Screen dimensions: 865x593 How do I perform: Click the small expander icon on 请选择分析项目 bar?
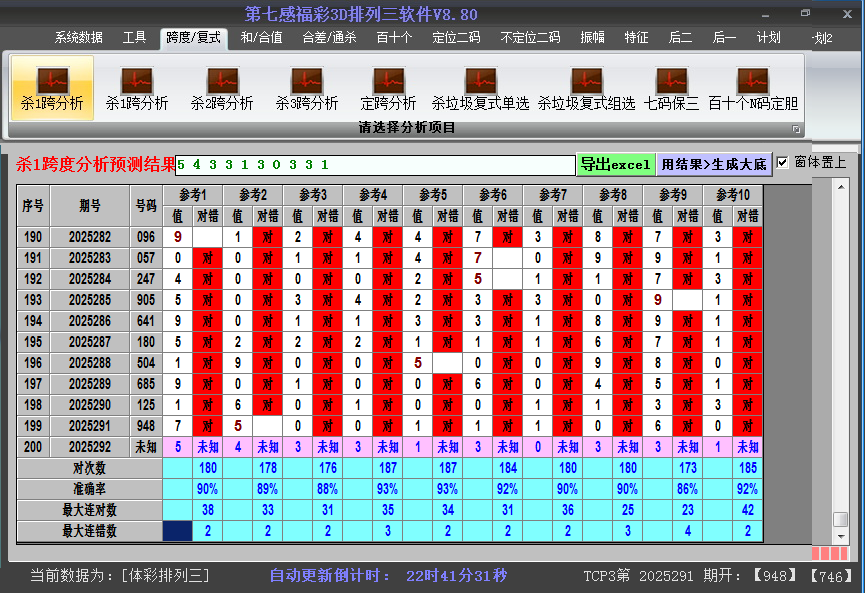pyautogui.click(x=798, y=129)
